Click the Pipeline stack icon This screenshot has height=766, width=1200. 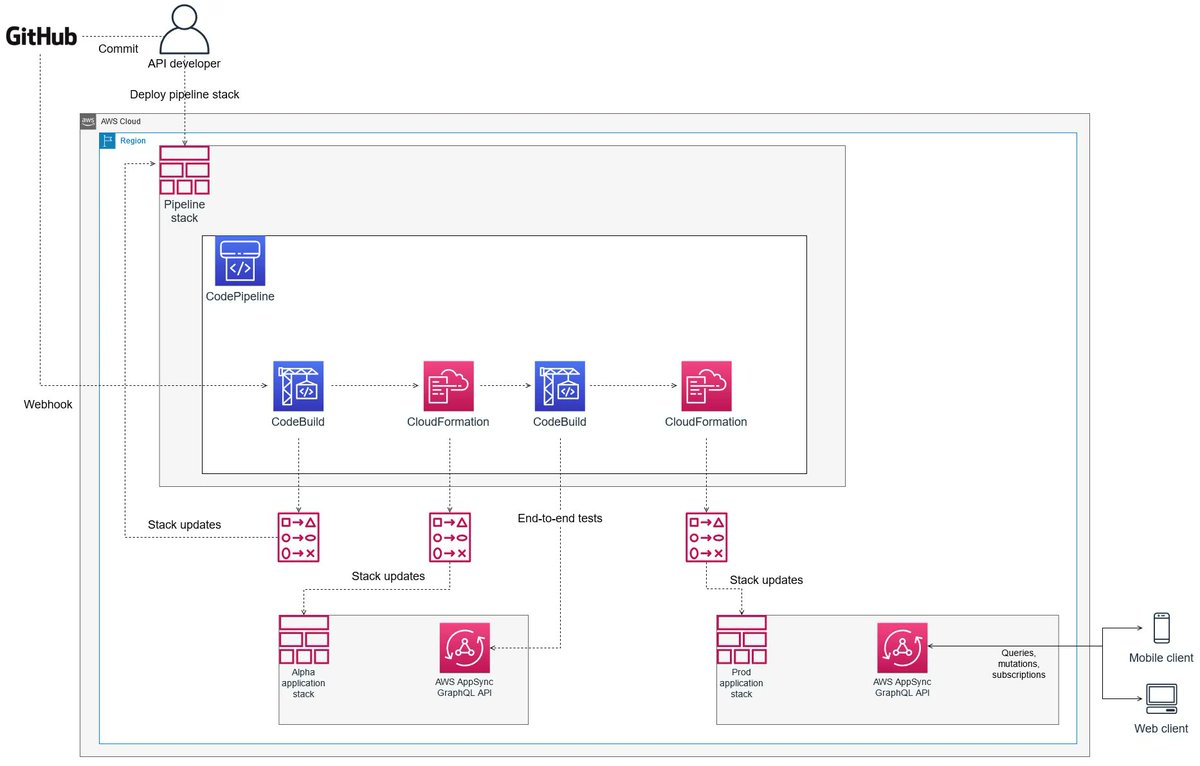[184, 170]
